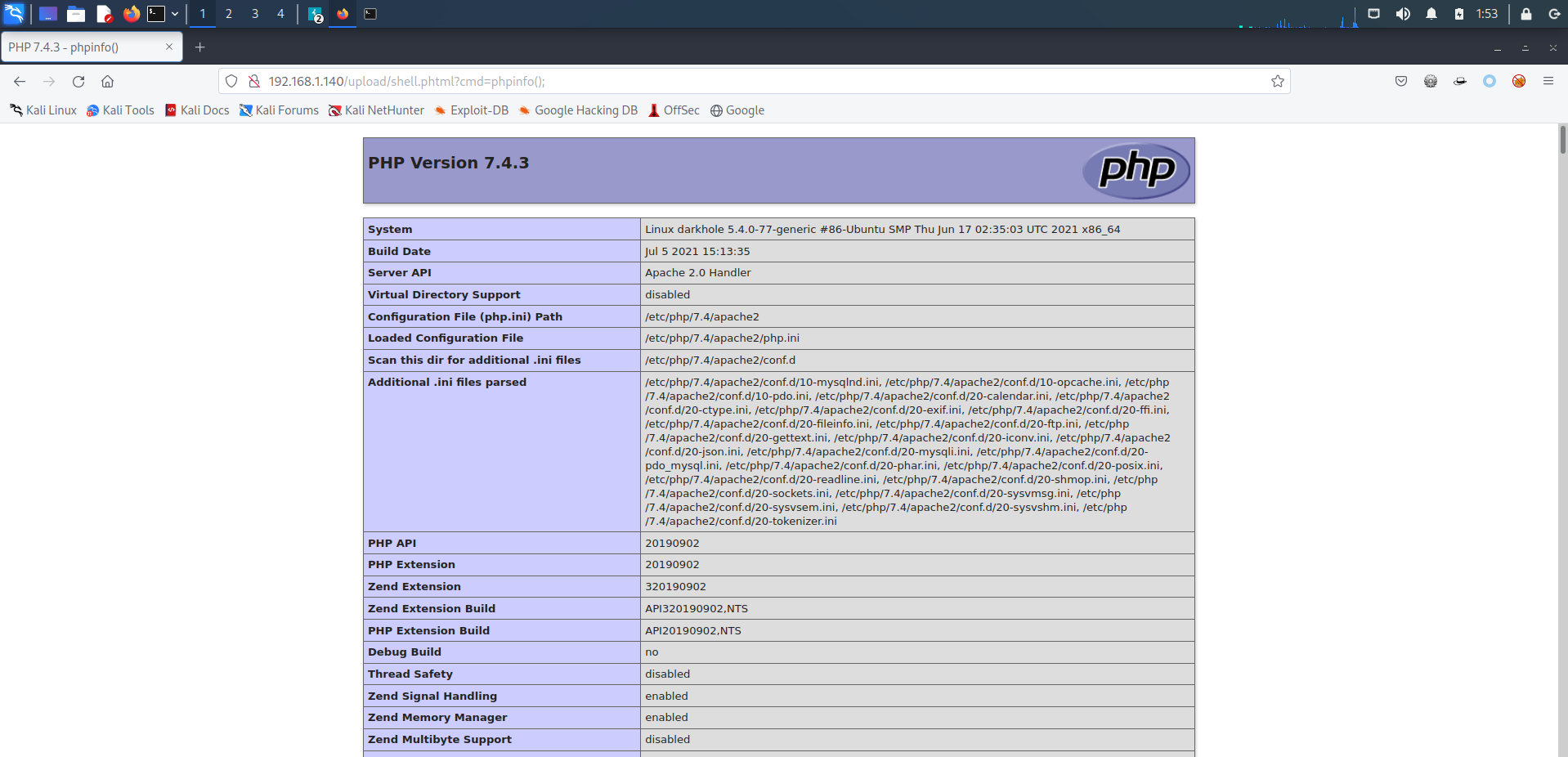Click 'PHP Version 7.4.3' heading

[448, 163]
